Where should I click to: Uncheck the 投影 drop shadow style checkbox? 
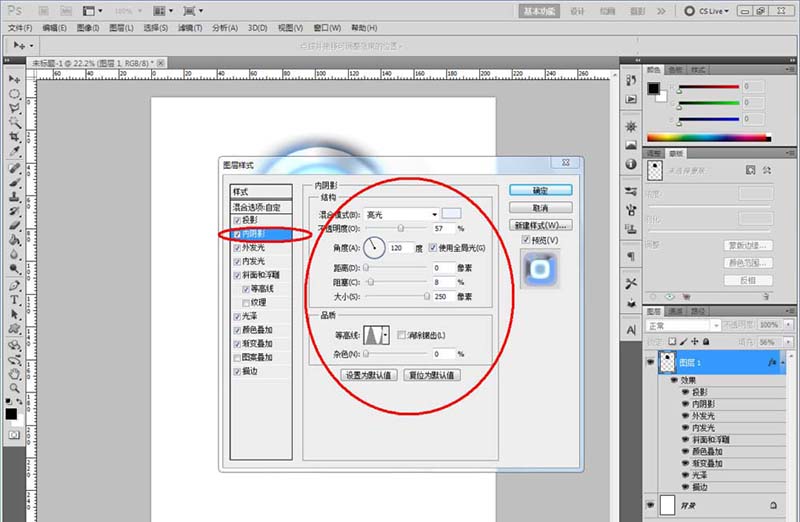point(237,220)
